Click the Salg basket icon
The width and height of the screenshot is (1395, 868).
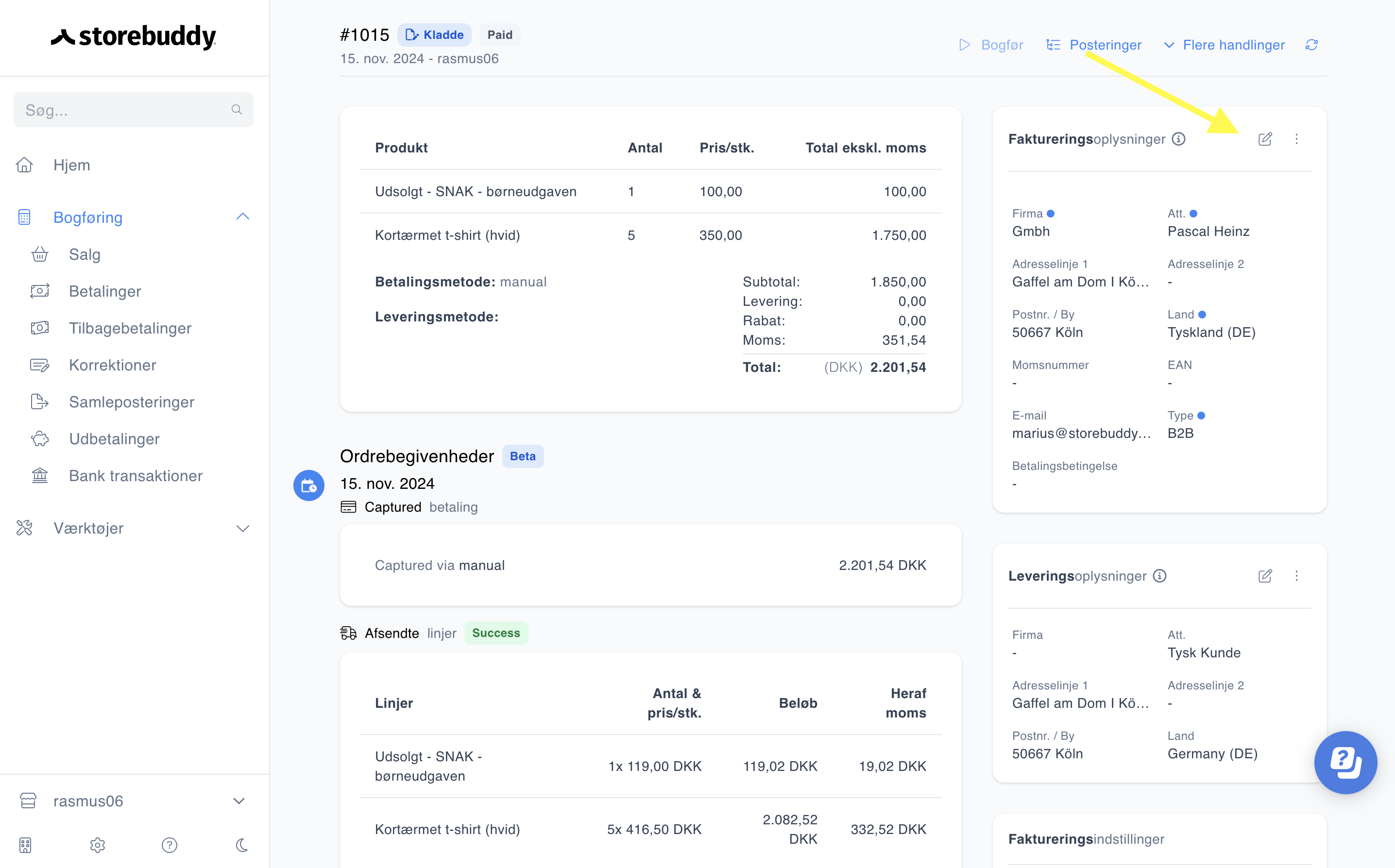click(x=40, y=254)
